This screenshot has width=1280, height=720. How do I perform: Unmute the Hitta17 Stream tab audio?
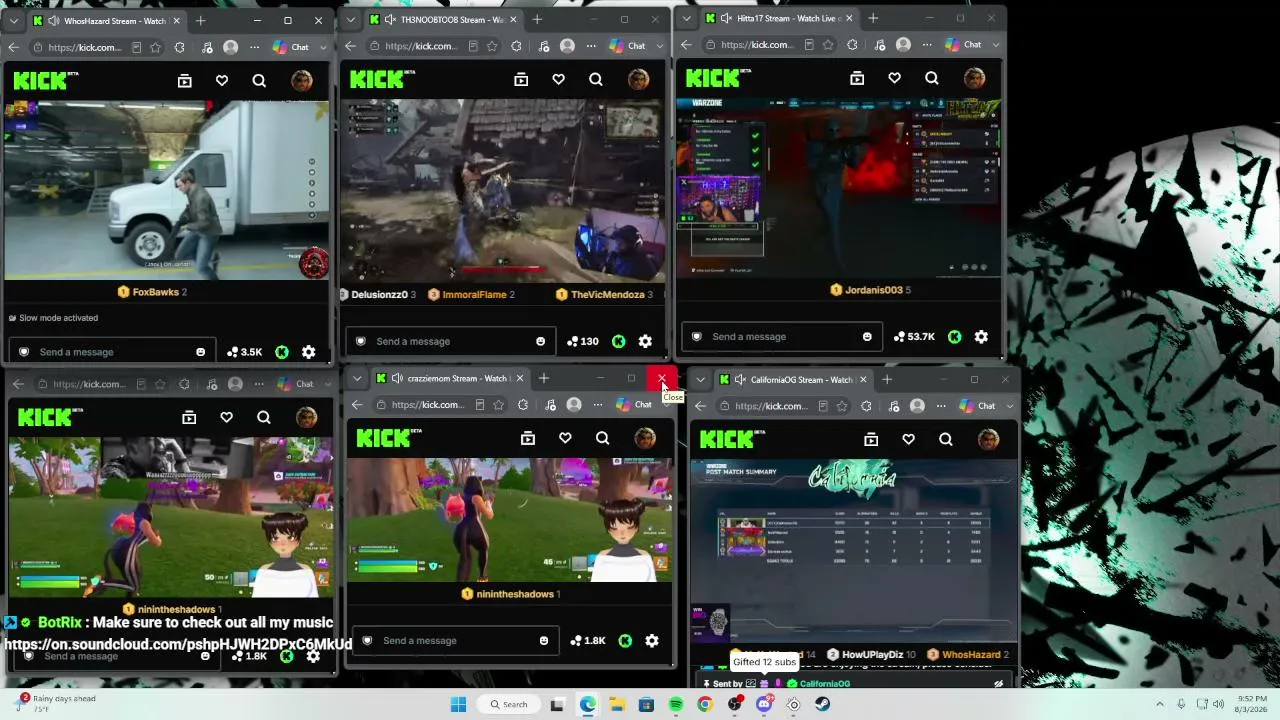coord(726,18)
